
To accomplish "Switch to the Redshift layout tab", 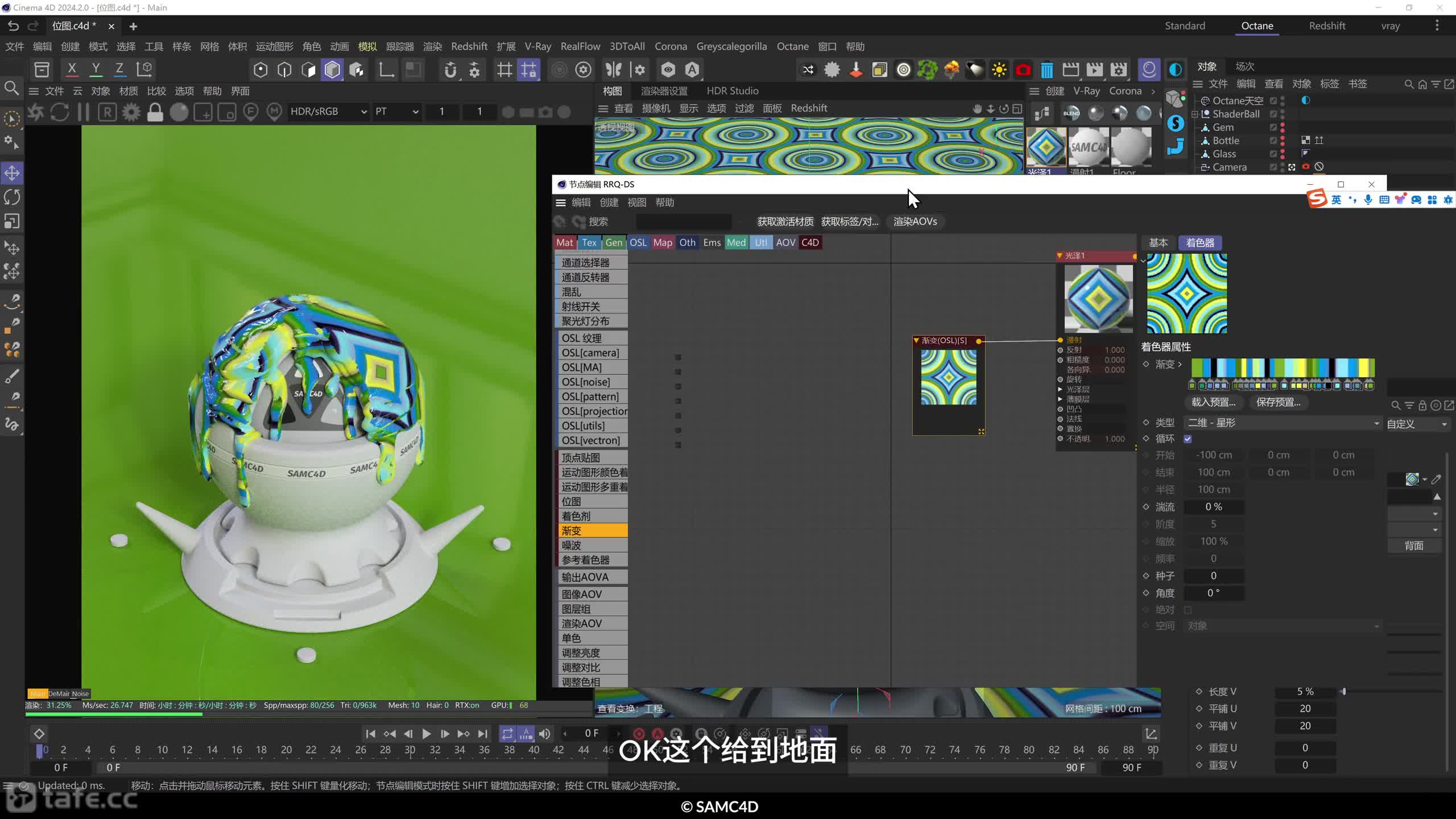I will [x=1327, y=26].
